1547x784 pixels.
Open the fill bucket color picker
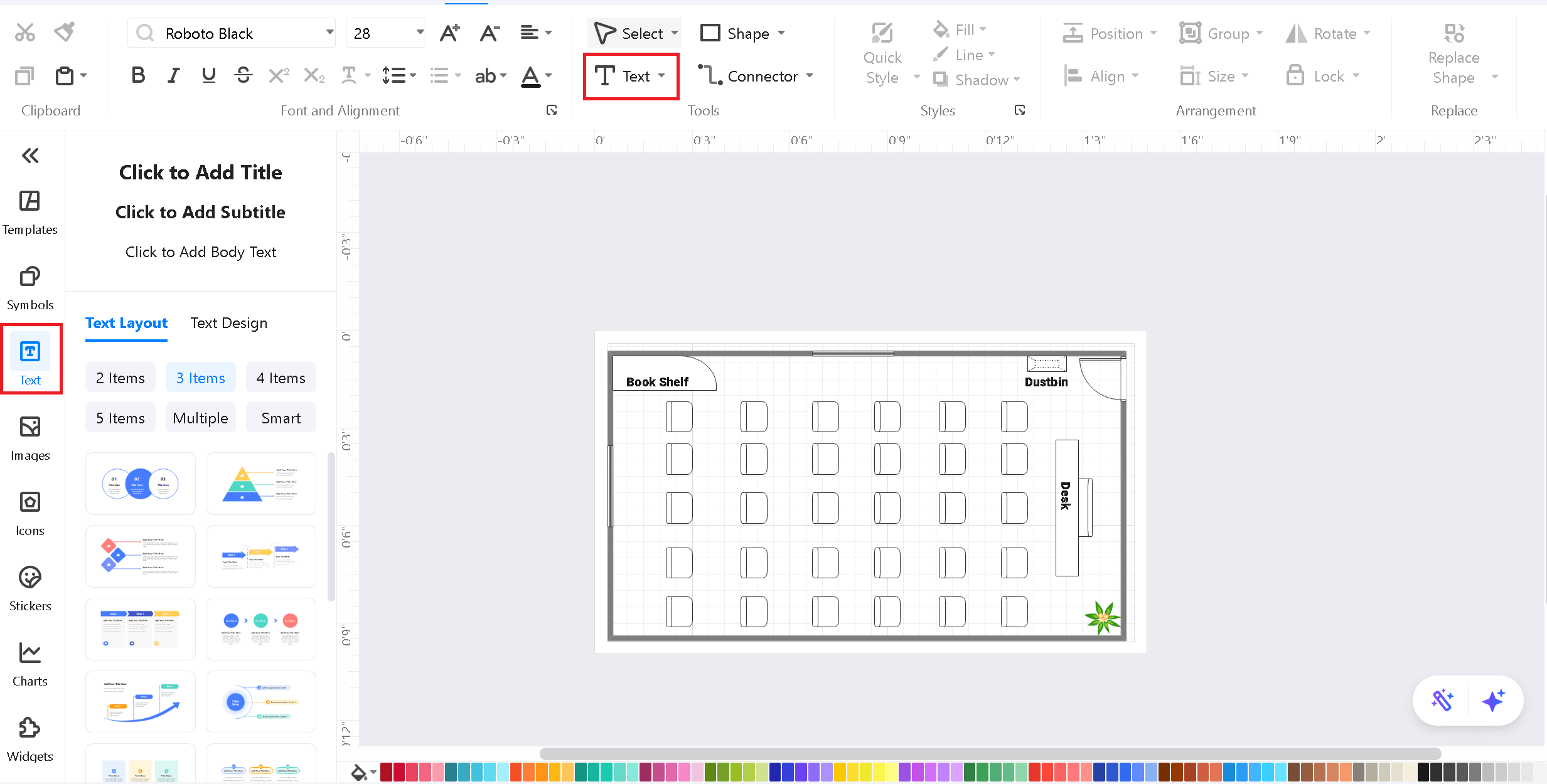tap(362, 772)
